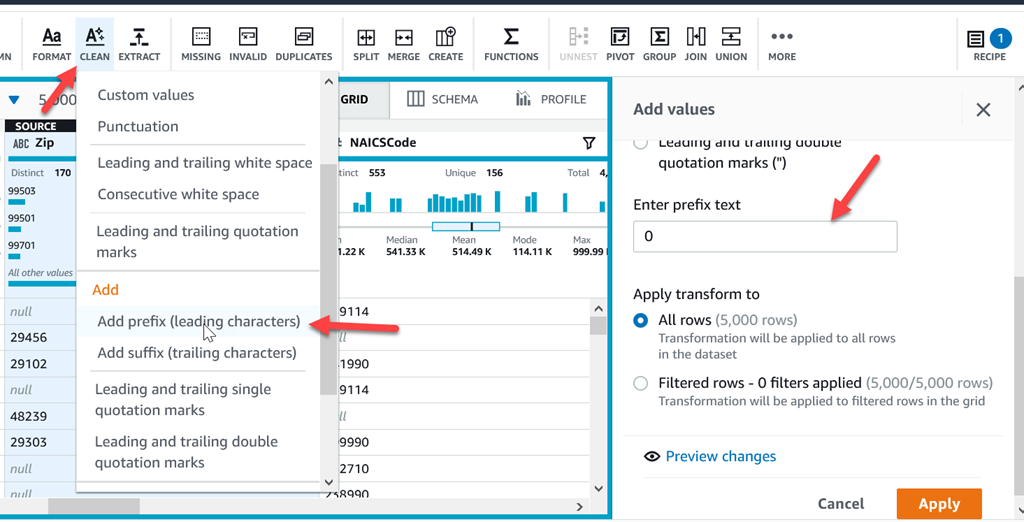Click the orange Apply button
The image size is (1024, 522).
938,504
